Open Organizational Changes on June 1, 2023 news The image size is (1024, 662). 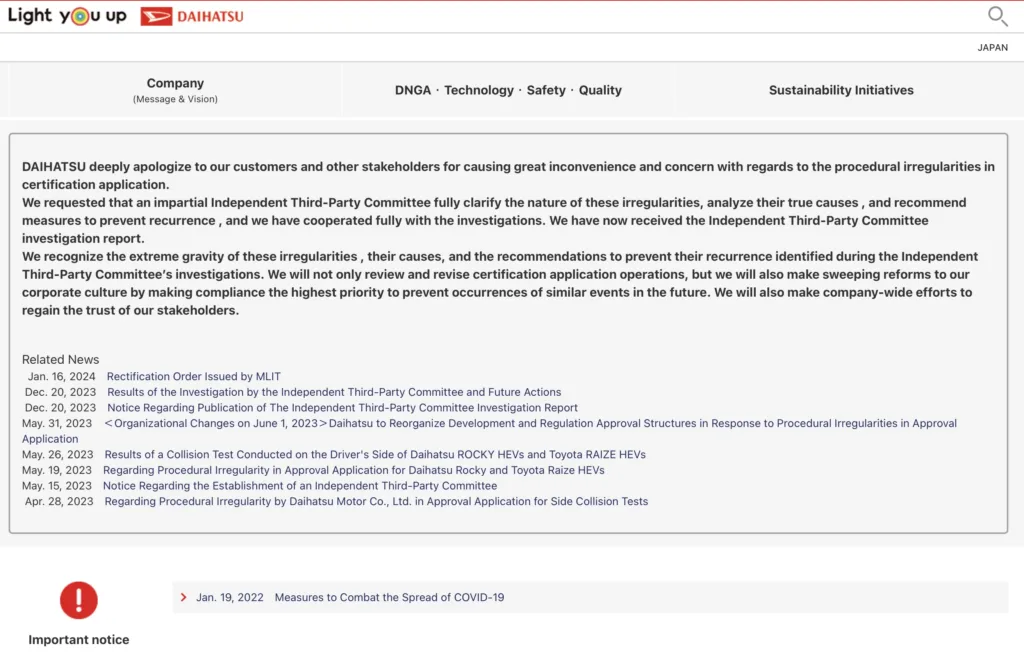[x=530, y=424]
